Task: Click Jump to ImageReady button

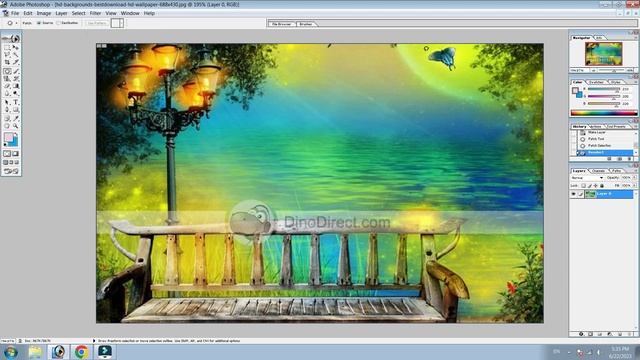Action: coord(11,171)
